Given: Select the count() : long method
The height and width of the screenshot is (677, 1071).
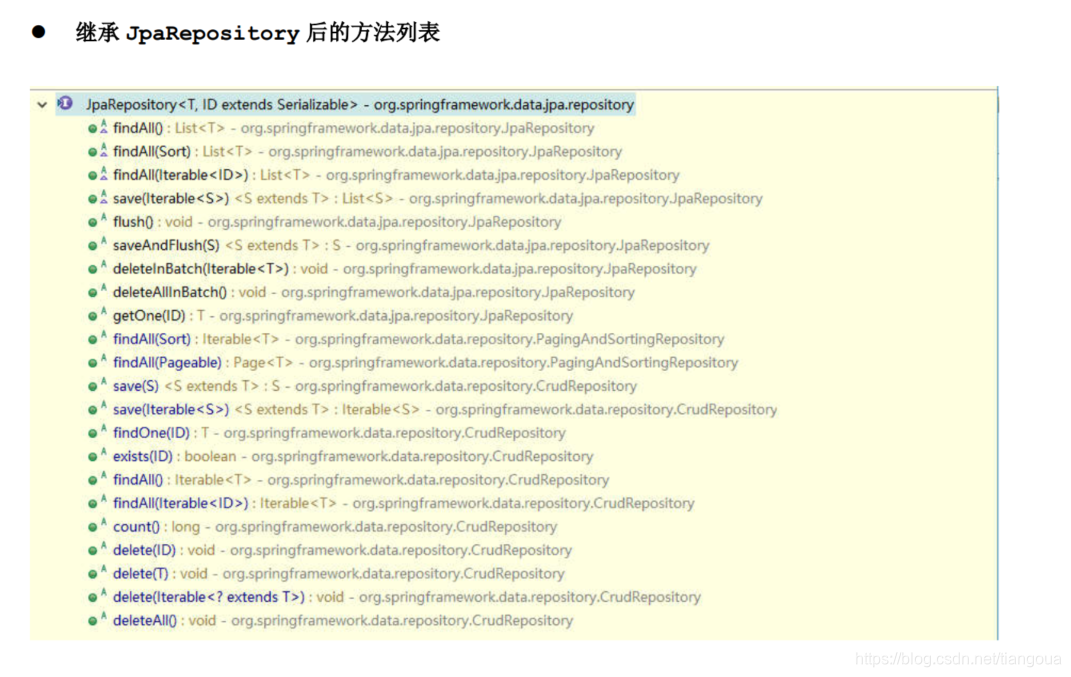Looking at the screenshot, I should click(x=335, y=527).
